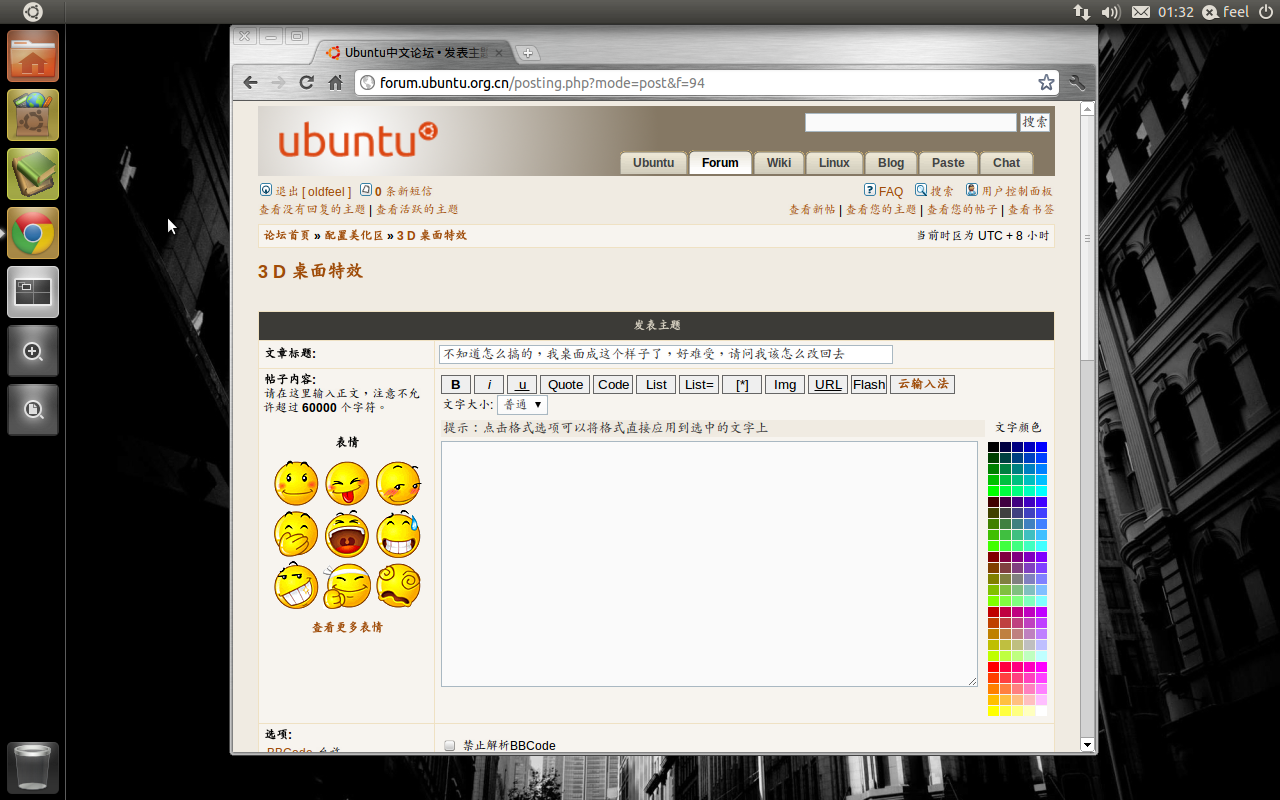Open 配置美化区 breadcrumb link

click(354, 236)
